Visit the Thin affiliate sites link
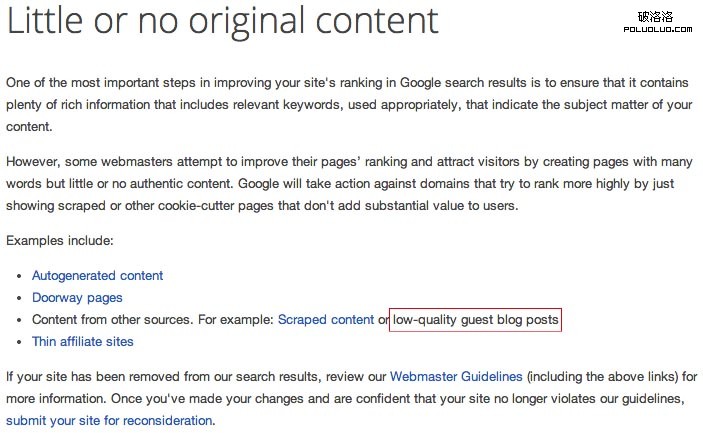The width and height of the screenshot is (703, 433). 82,342
